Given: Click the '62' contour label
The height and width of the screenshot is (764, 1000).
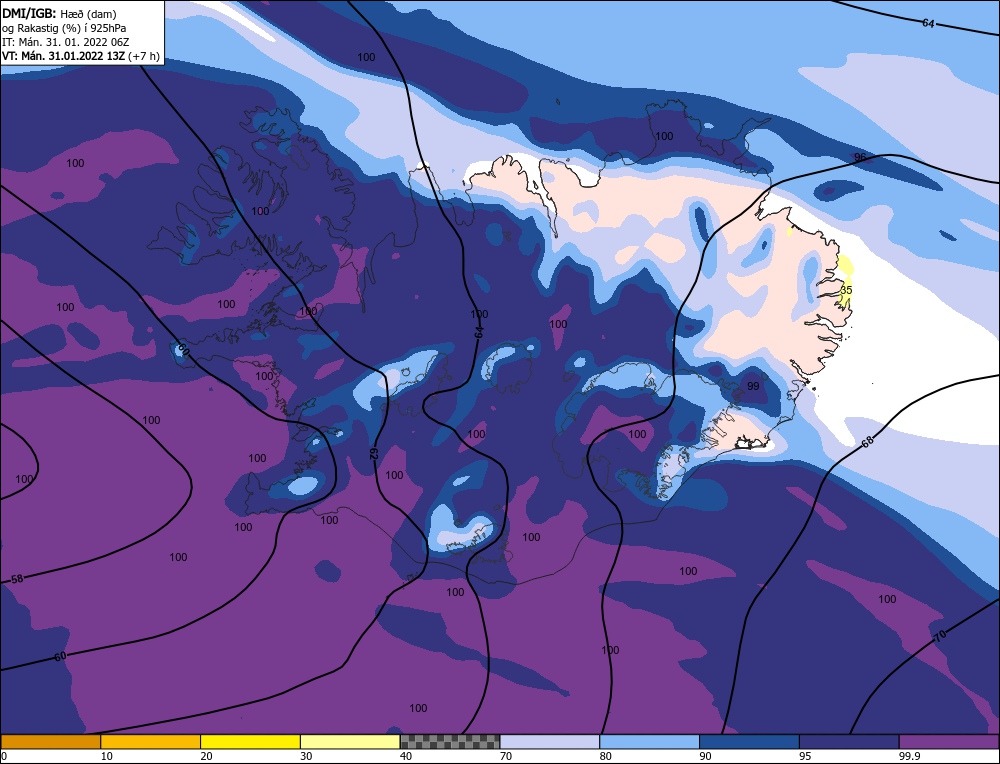Looking at the screenshot, I should [x=374, y=454].
